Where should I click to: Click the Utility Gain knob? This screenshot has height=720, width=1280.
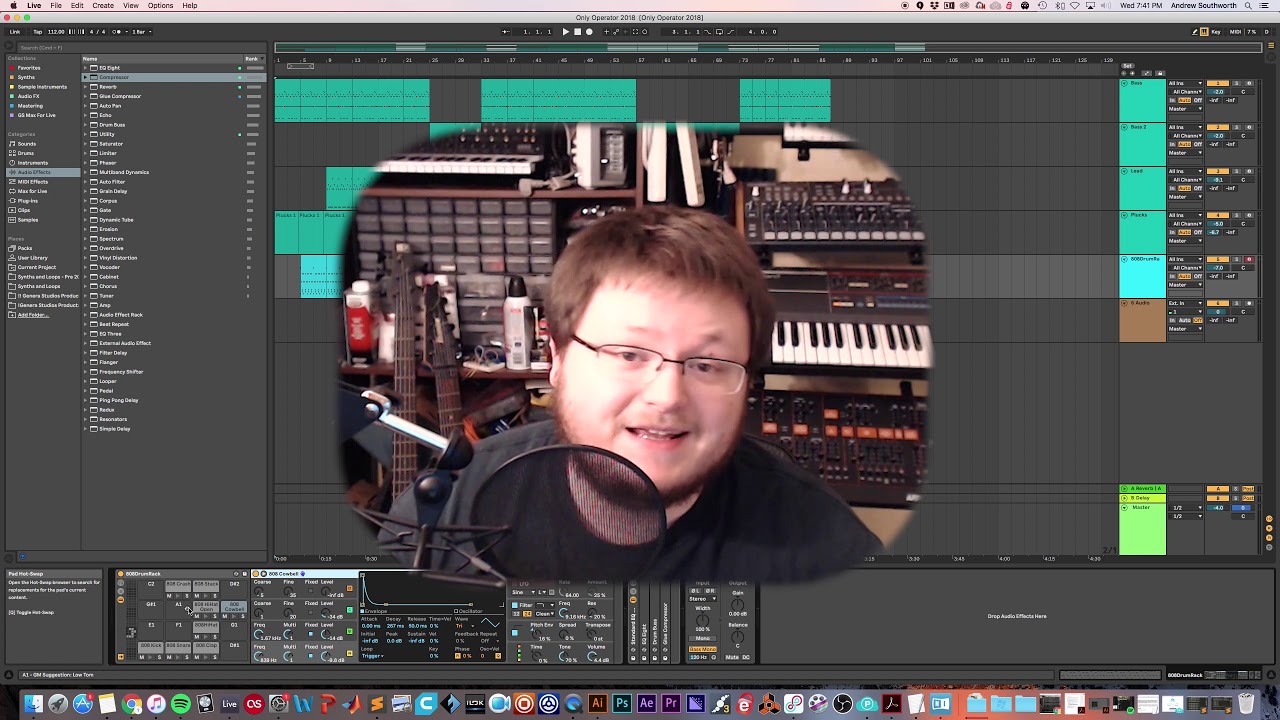(x=738, y=604)
